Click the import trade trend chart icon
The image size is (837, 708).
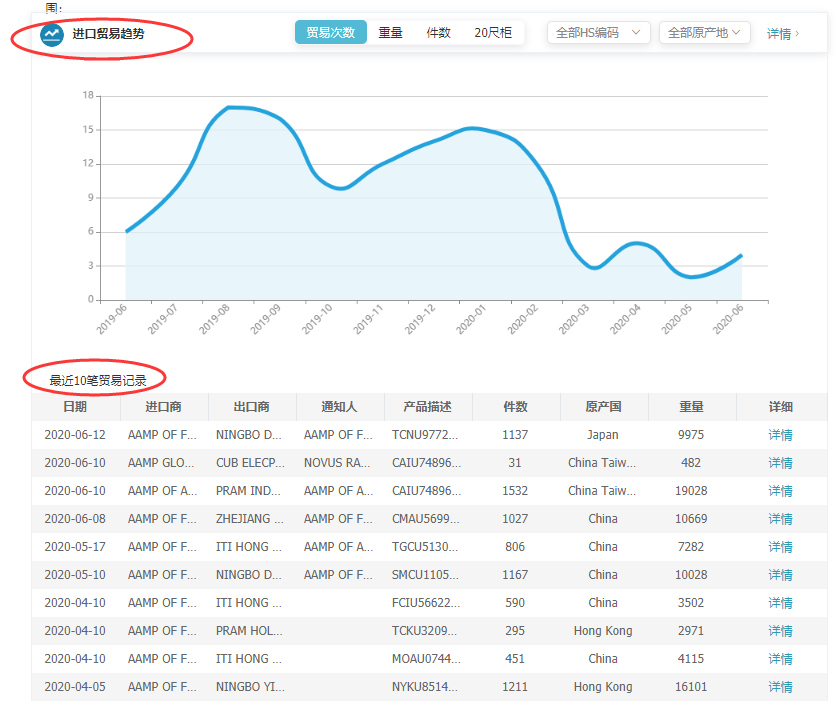click(x=51, y=35)
